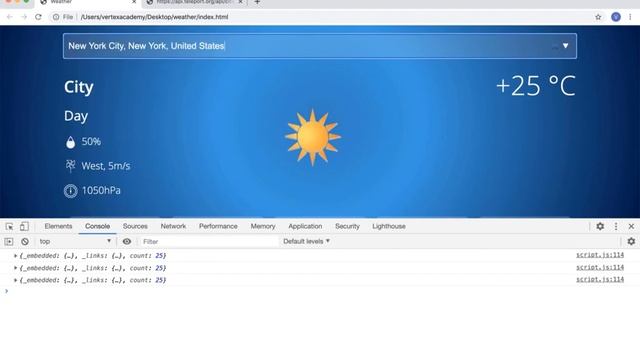The height and width of the screenshot is (360, 640).
Task: Open the city dropdown arrow
Action: (x=565, y=46)
